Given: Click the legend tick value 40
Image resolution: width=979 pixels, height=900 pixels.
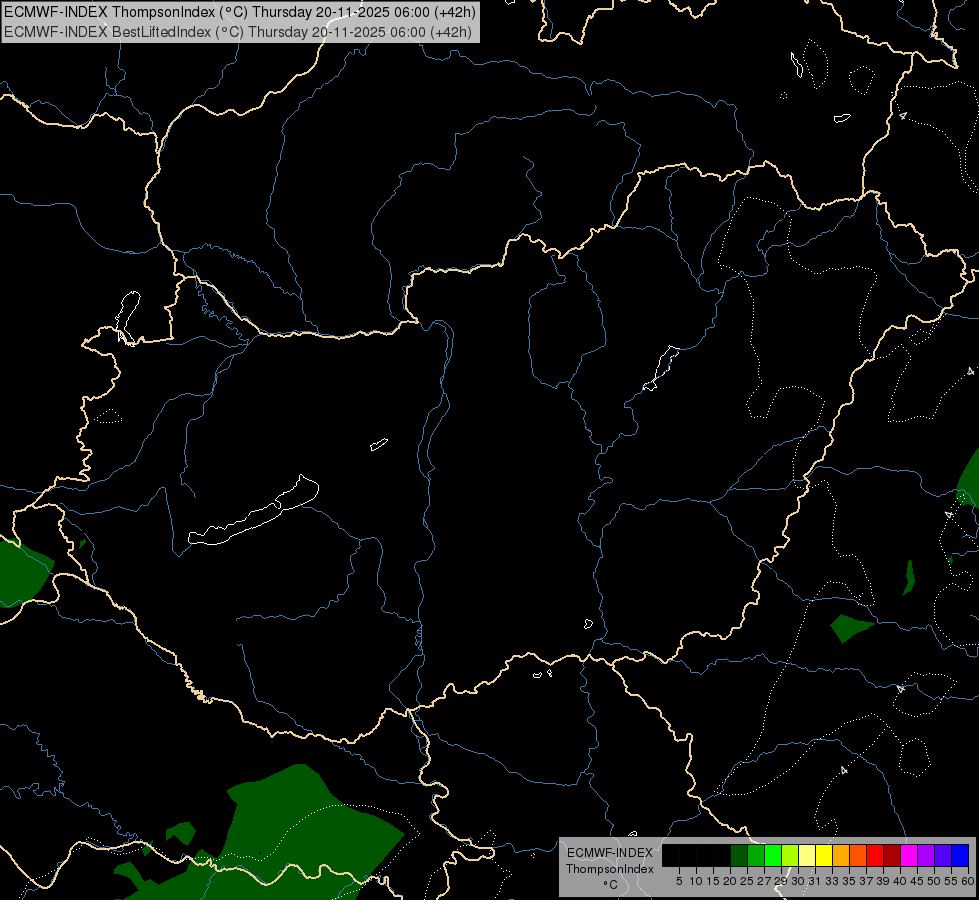Looking at the screenshot, I should coord(900,881).
